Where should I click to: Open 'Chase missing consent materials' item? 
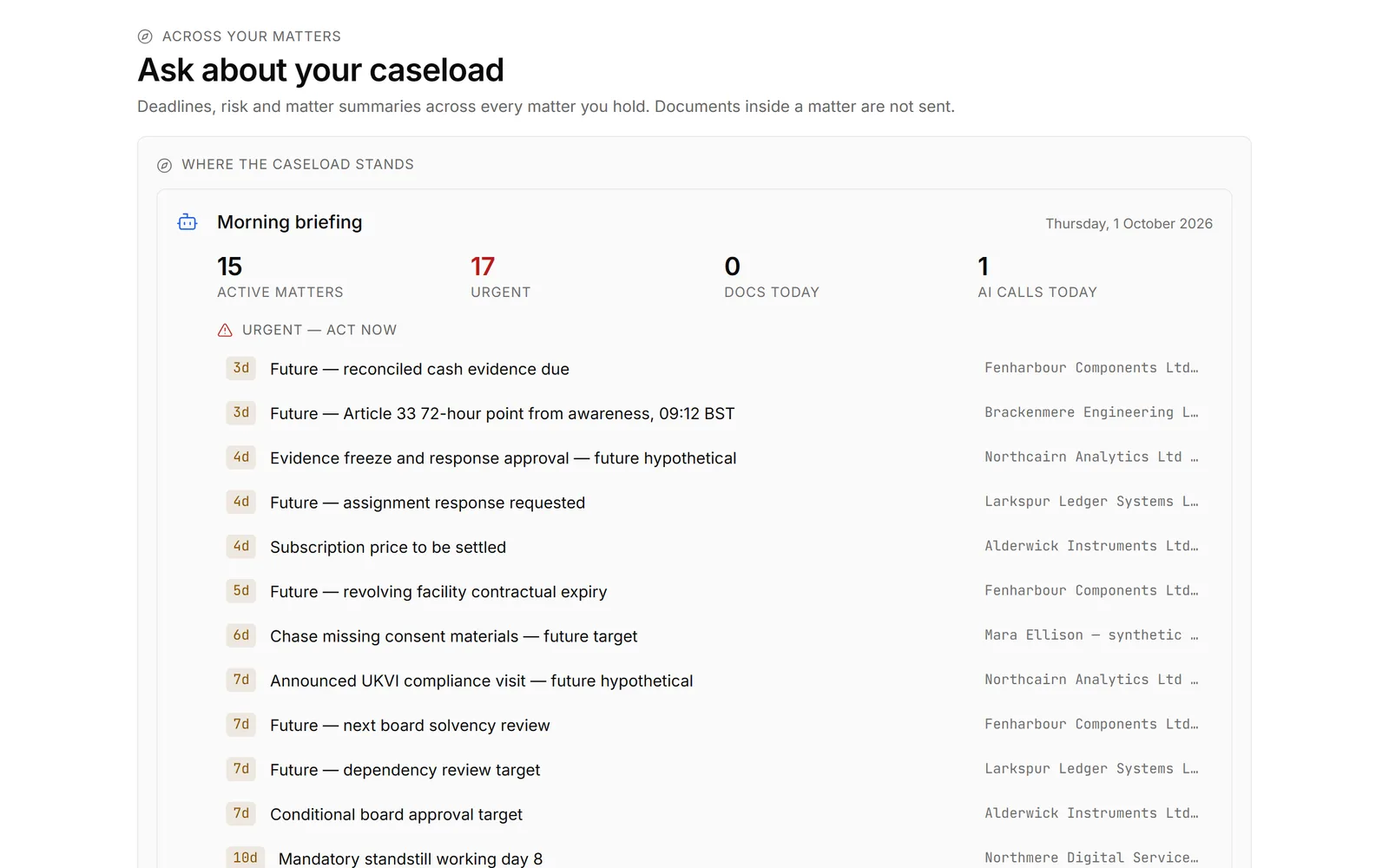click(x=712, y=636)
